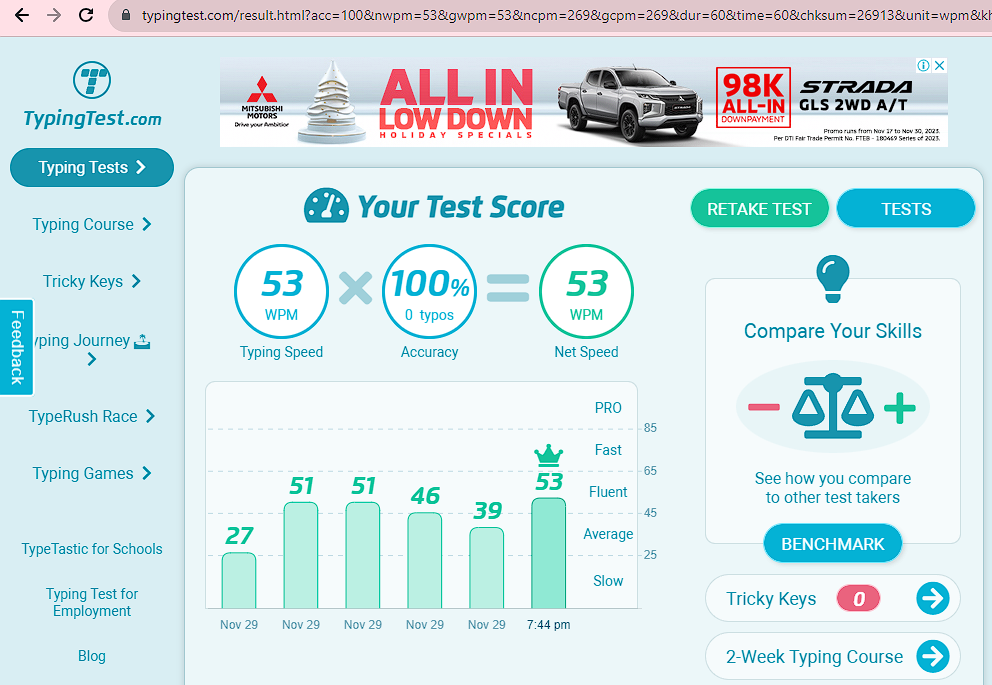Click the crown icon above the 53 bar
The height and width of the screenshot is (685, 992).
point(549,455)
